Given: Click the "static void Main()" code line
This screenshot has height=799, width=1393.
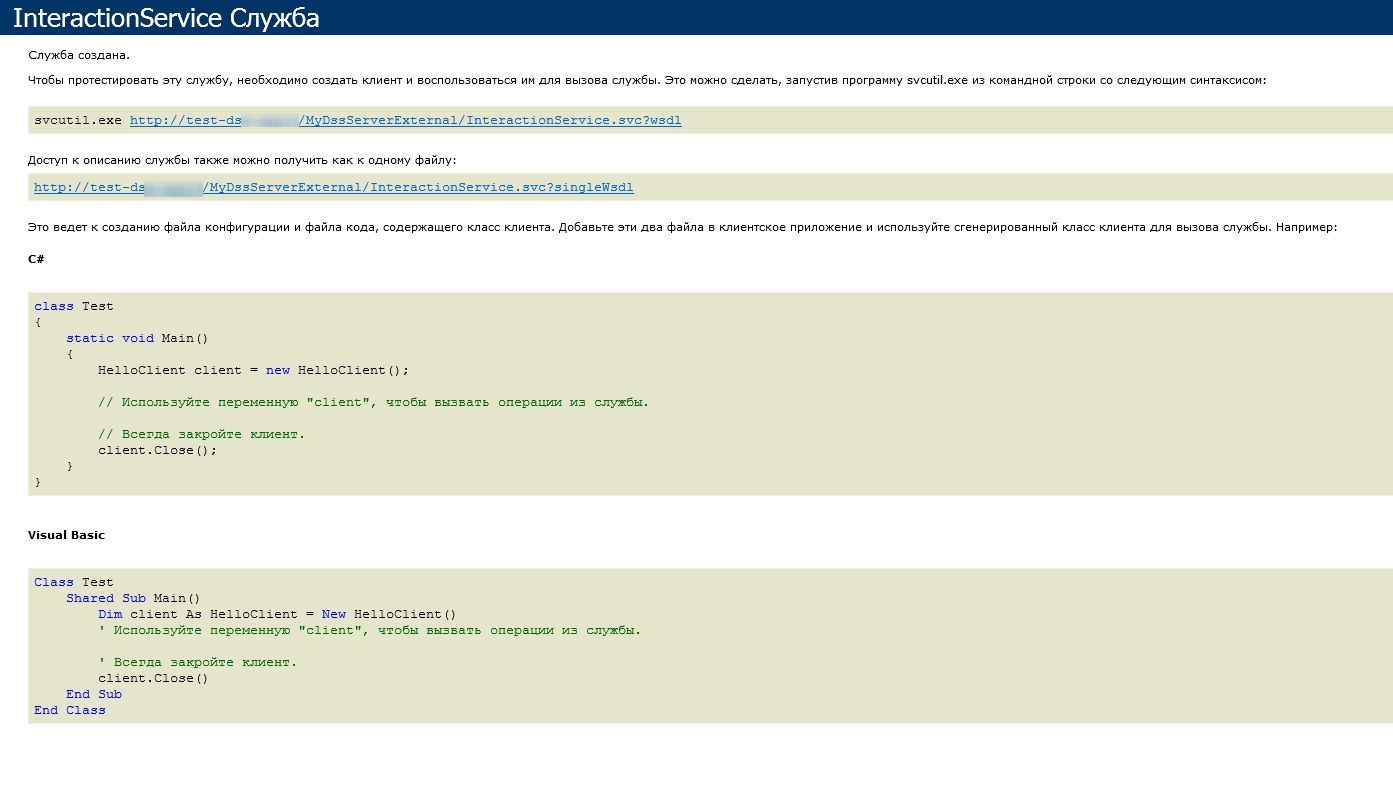Looking at the screenshot, I should pos(137,338).
